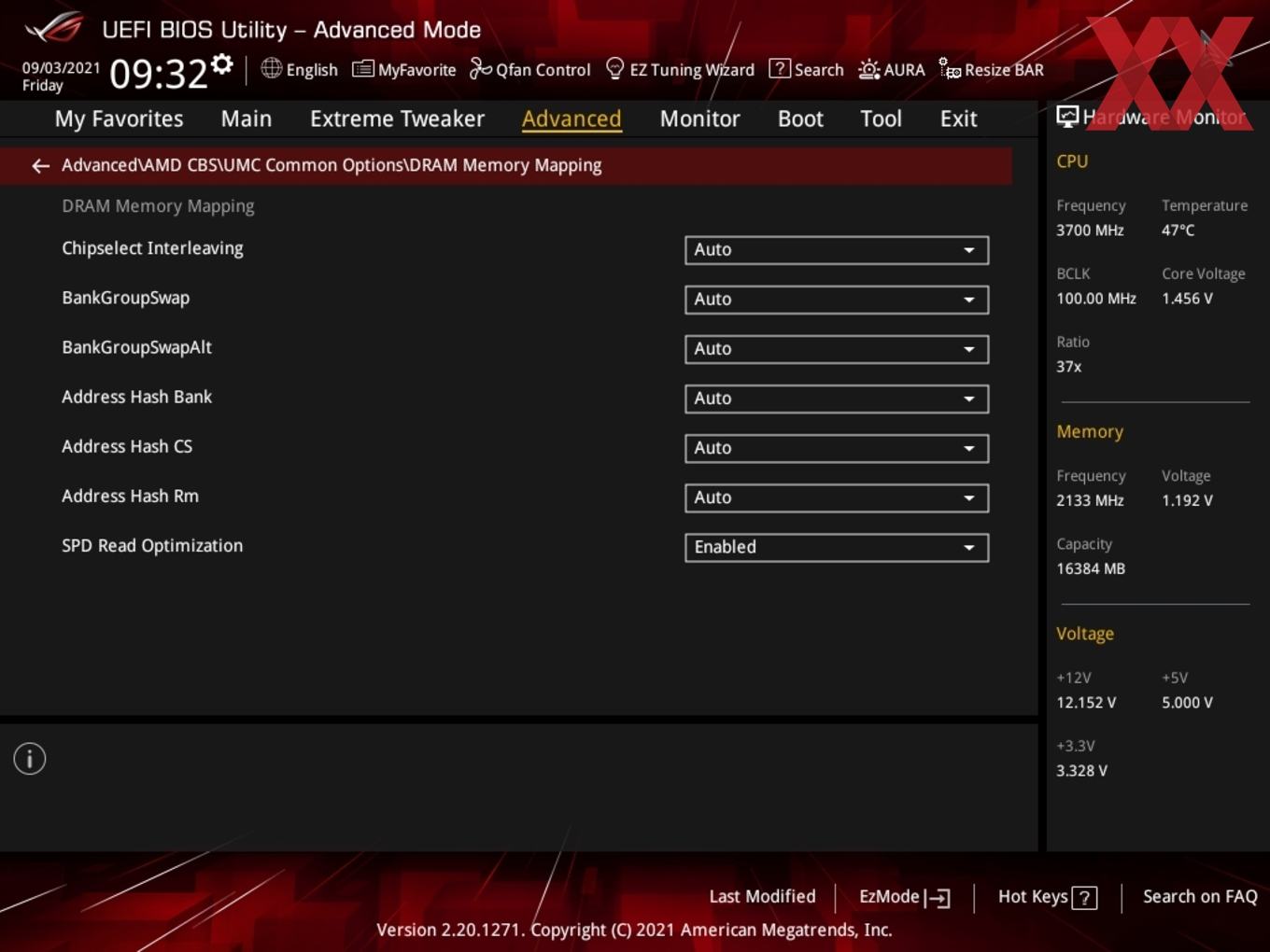Select the Chipselect Interleaving label
Screen dimensions: 1270x952
pos(152,248)
